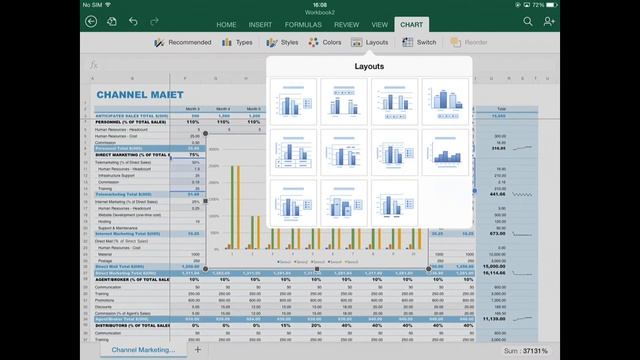
Task: Click the CHANNEL MAIET title cell
Action: 140,95
